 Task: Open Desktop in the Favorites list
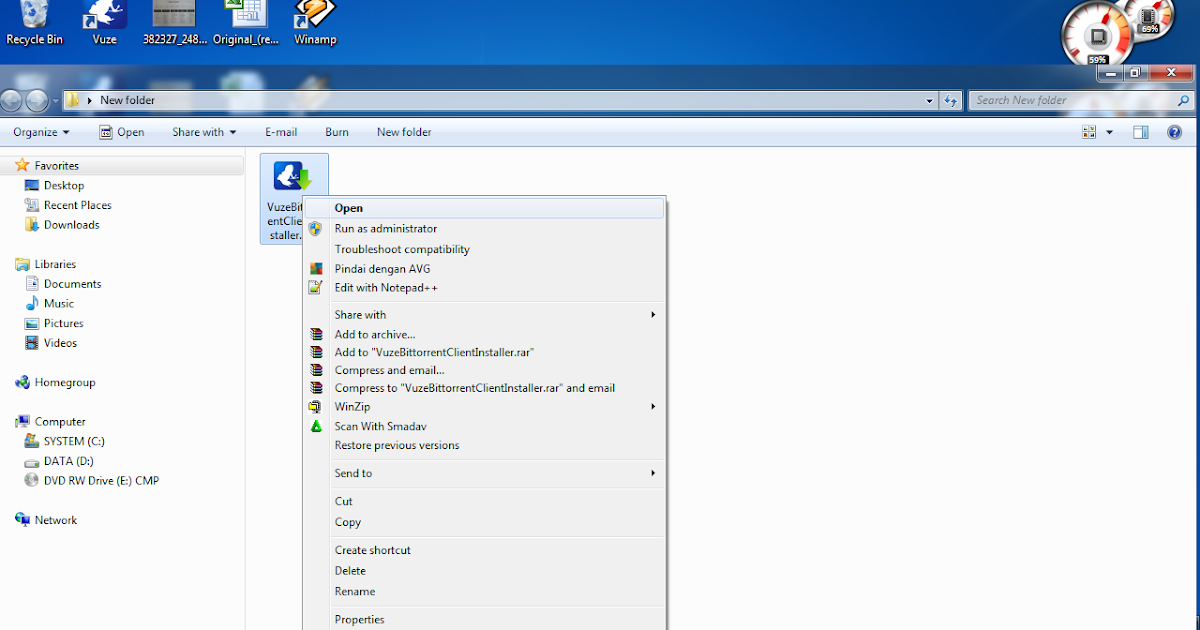pyautogui.click(x=63, y=185)
